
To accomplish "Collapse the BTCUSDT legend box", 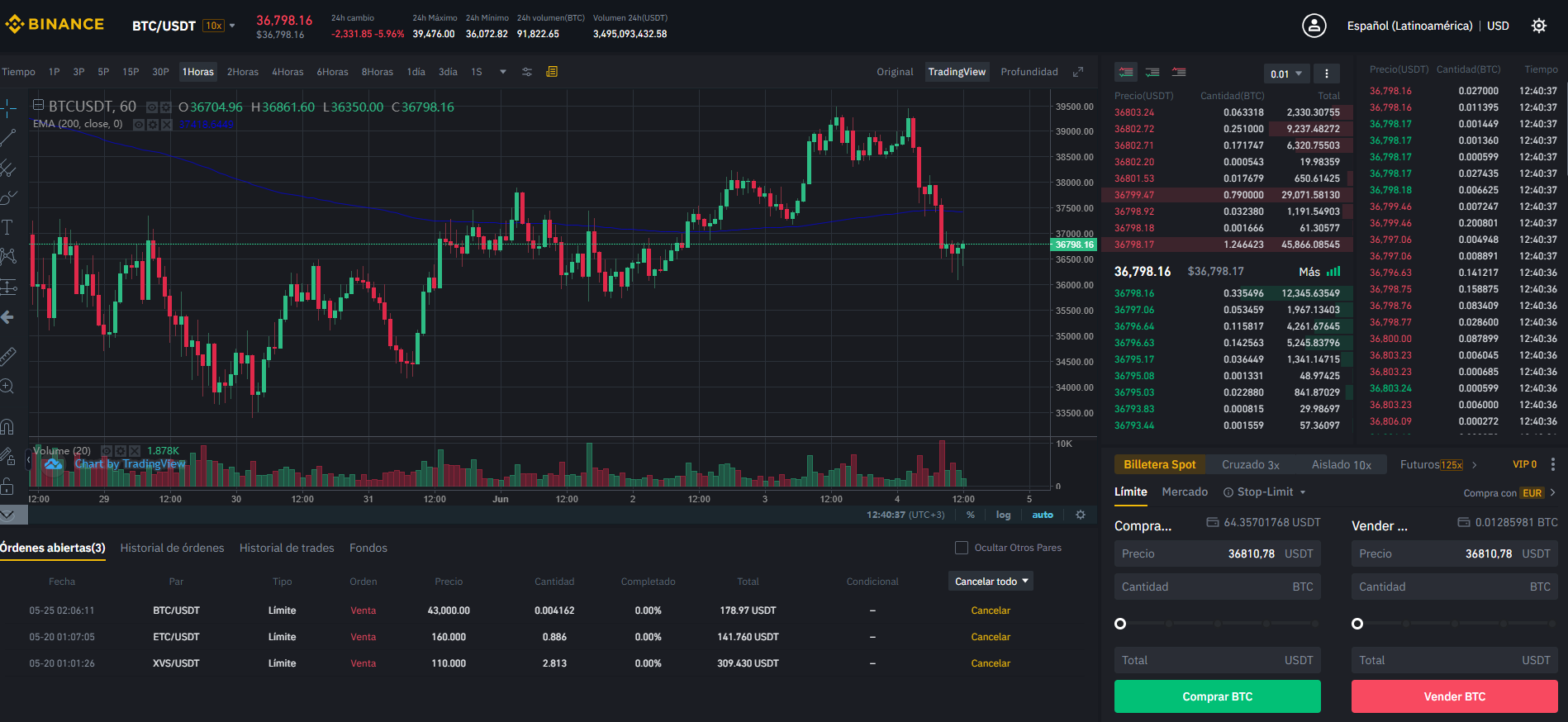I will (38, 105).
